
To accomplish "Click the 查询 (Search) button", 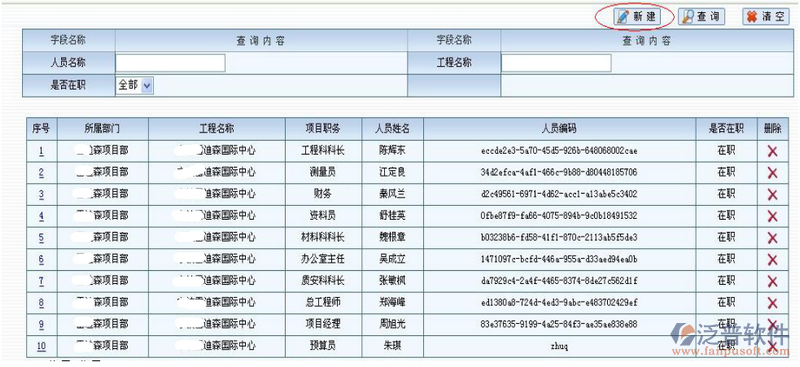I will point(701,17).
